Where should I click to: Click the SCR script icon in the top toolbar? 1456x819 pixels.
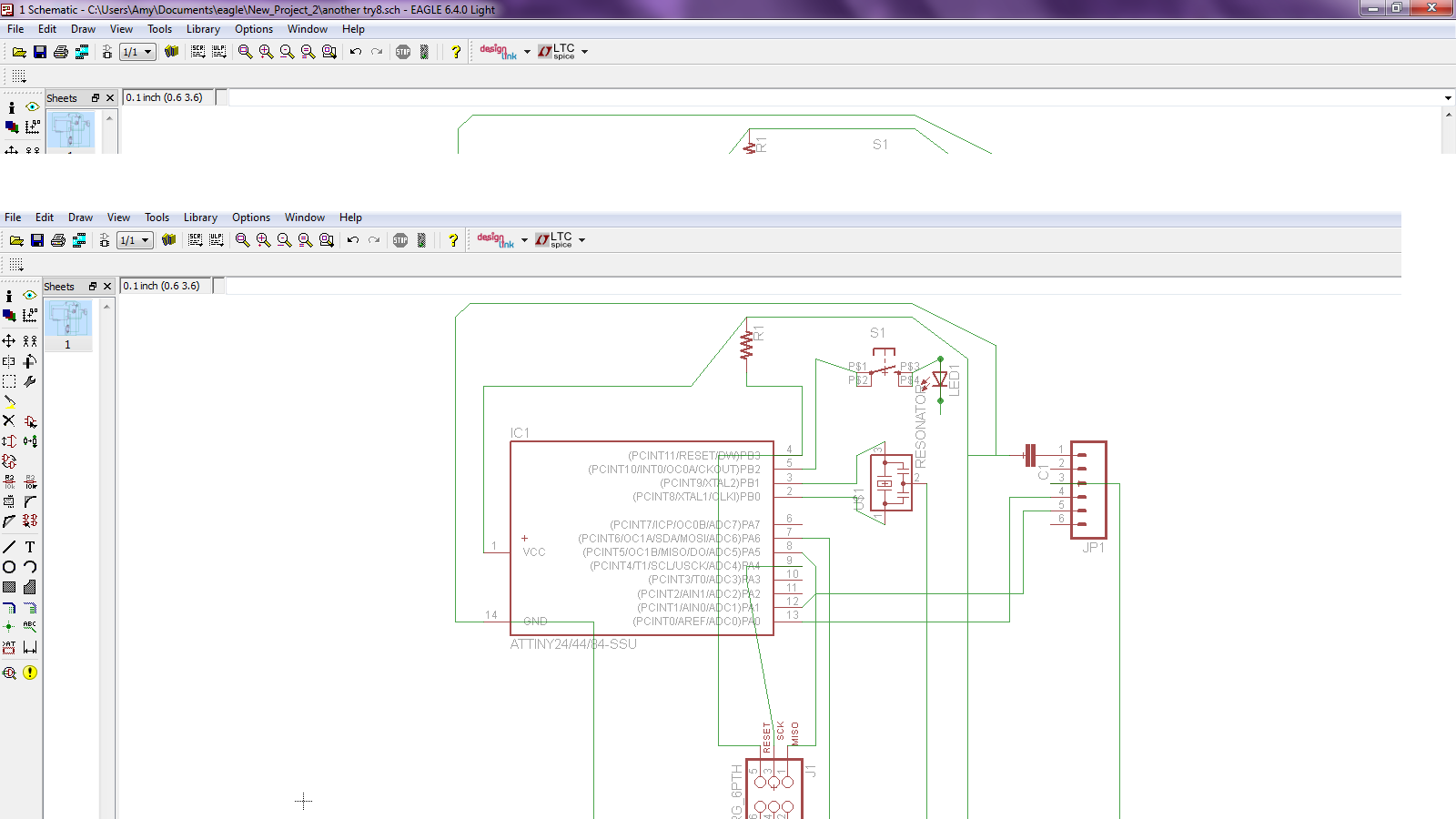[x=198, y=52]
